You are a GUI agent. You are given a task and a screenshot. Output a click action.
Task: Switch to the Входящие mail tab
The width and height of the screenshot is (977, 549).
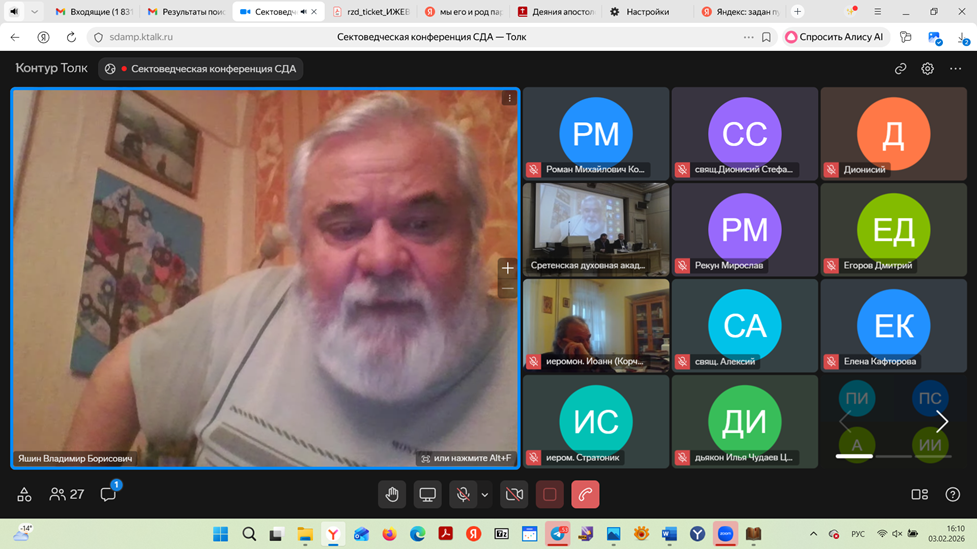pyautogui.click(x=93, y=12)
